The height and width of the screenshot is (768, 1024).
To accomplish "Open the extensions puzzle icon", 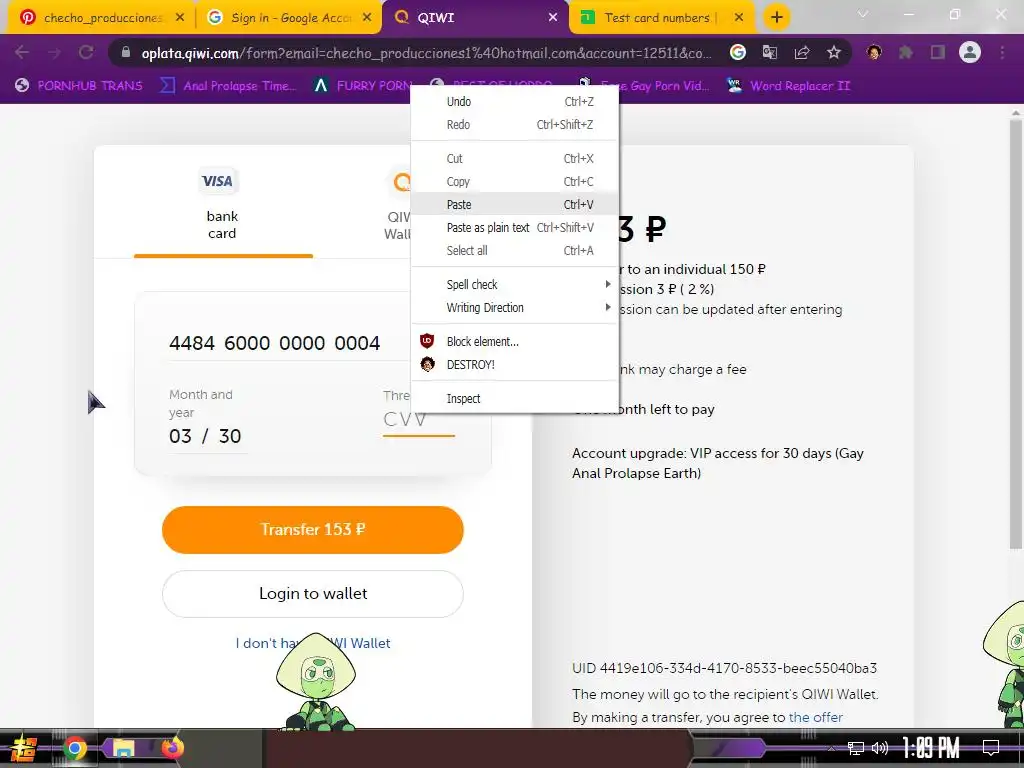I will (x=906, y=52).
